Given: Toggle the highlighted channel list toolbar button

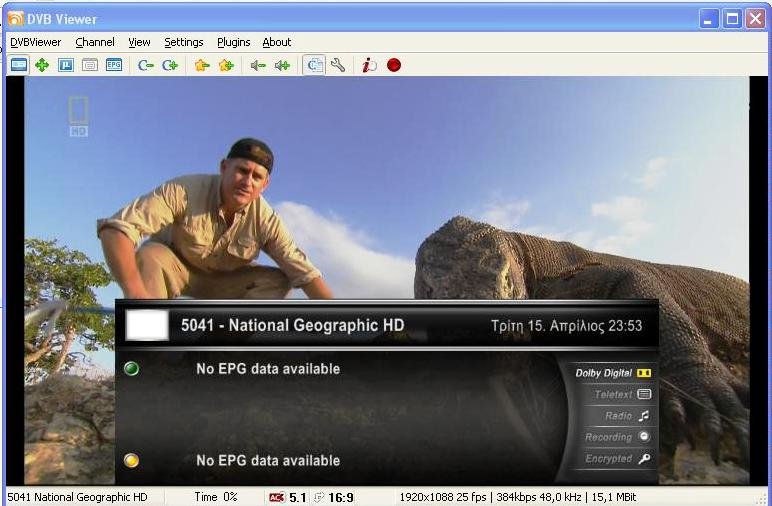Looking at the screenshot, I should coord(314,65).
